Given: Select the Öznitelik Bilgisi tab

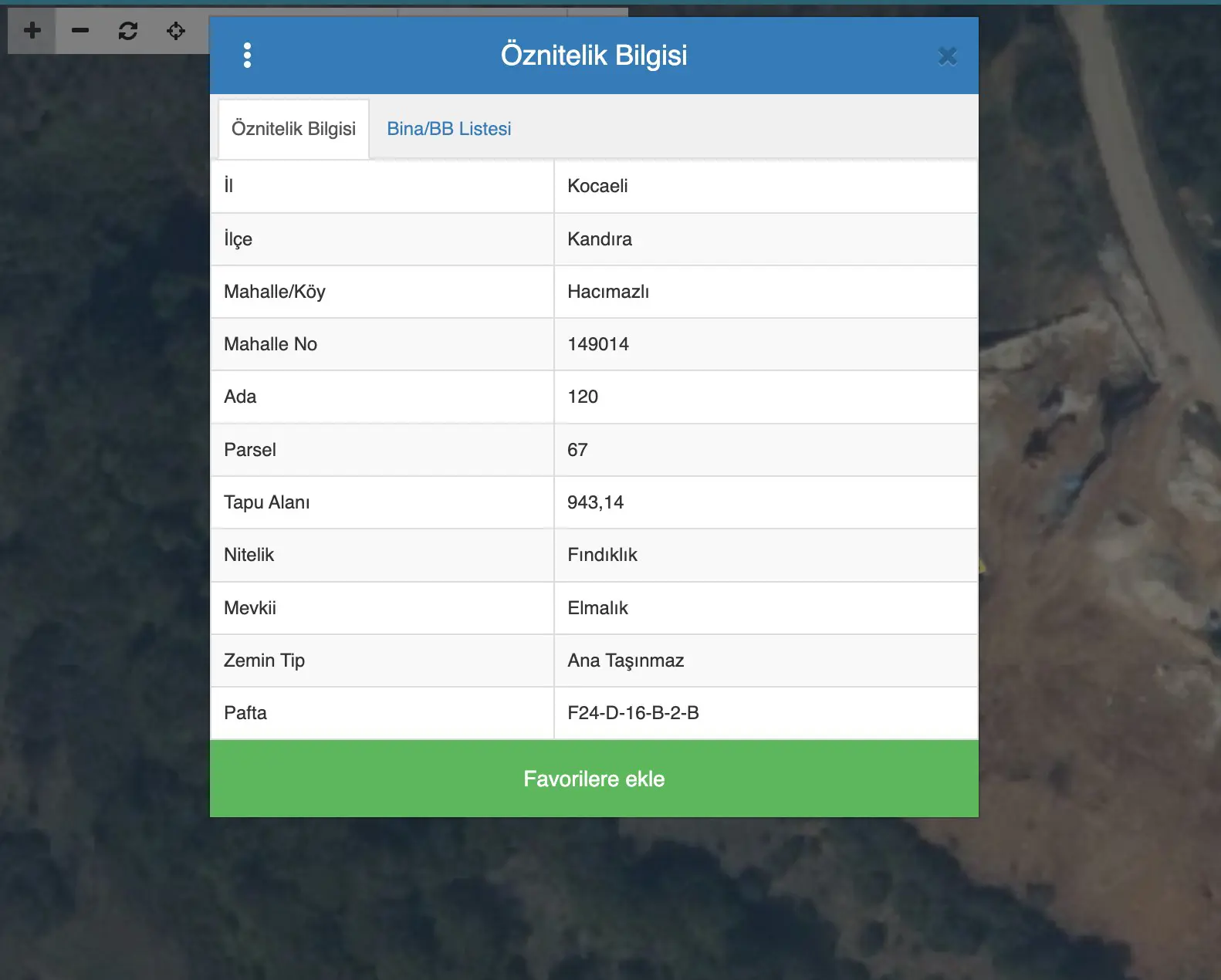Looking at the screenshot, I should tap(294, 129).
